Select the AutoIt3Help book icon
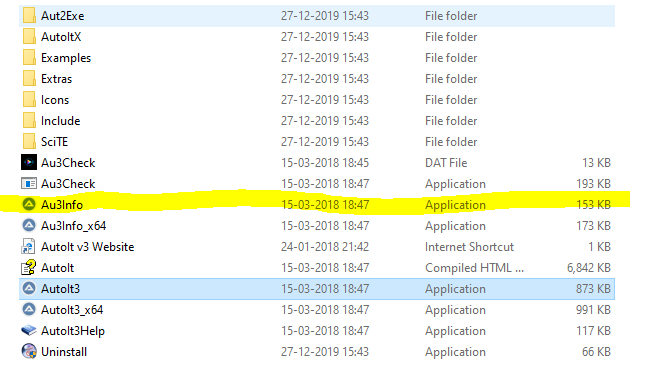This screenshot has width=664, height=386. click(29, 331)
